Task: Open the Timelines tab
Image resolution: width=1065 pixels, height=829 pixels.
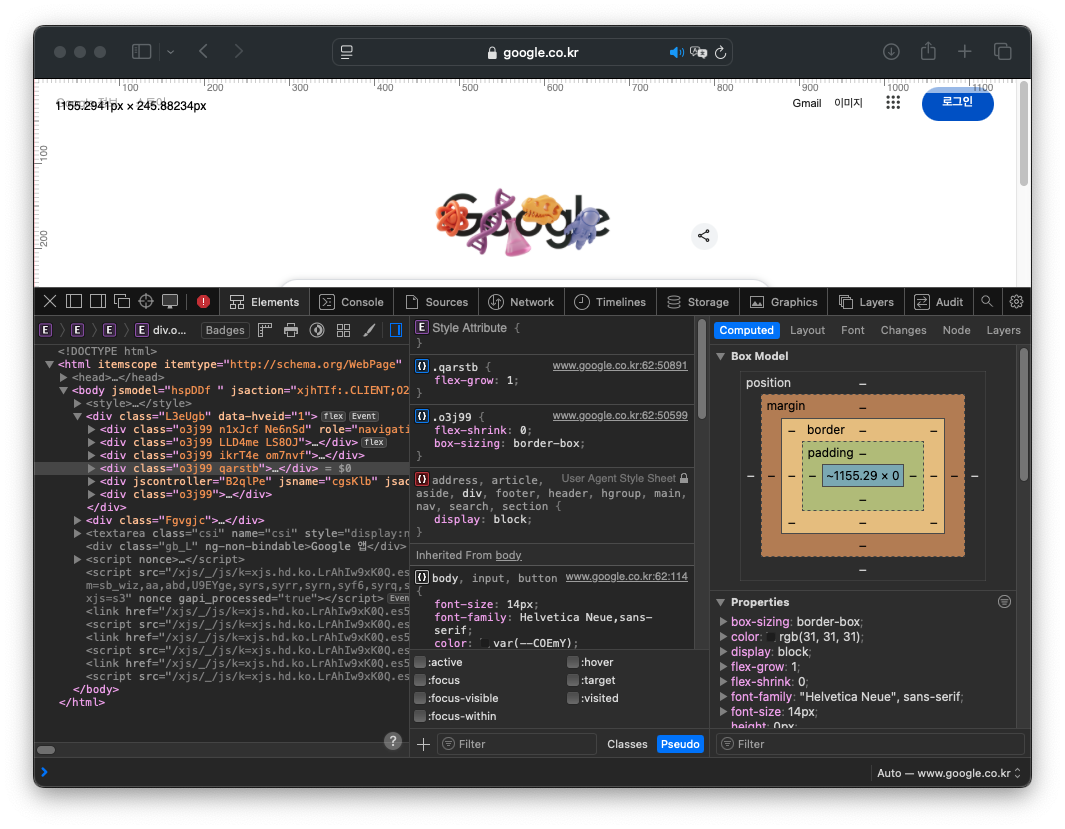Action: (610, 302)
